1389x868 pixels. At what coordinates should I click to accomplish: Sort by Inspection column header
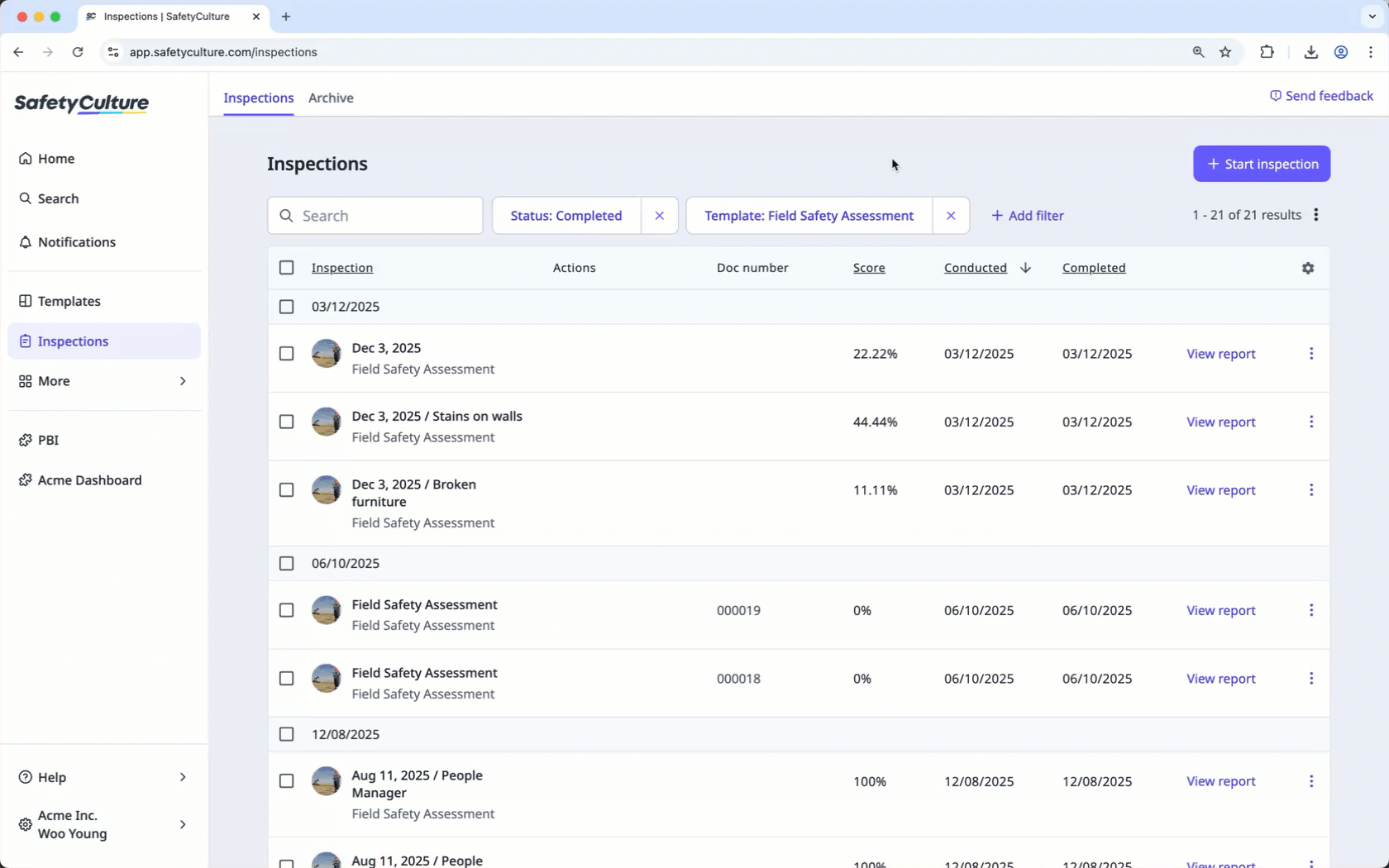click(342, 268)
